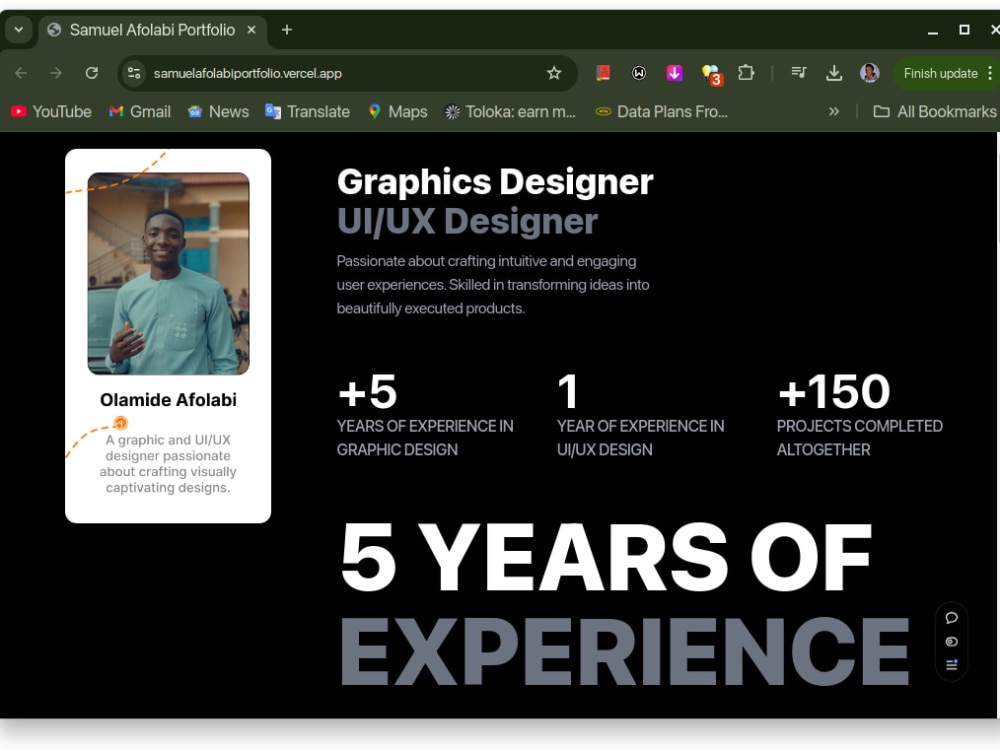Click the Olamide Afolabi name text
Screen dimensions: 1000x750
[168, 400]
